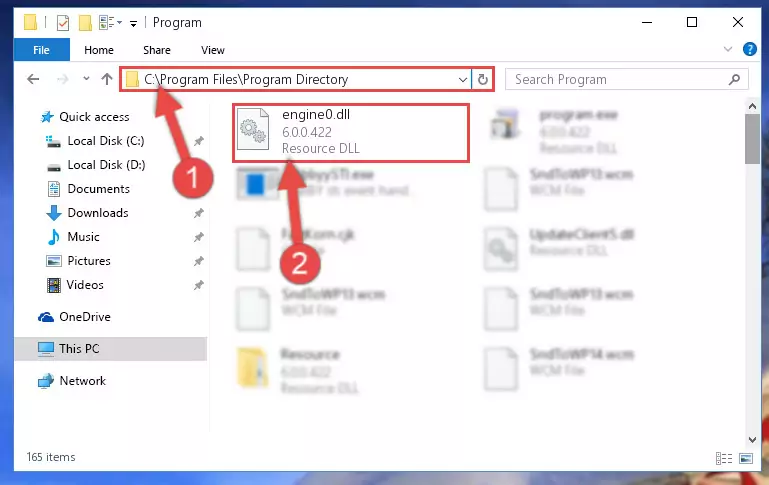Click the search magnifier icon

(734, 79)
